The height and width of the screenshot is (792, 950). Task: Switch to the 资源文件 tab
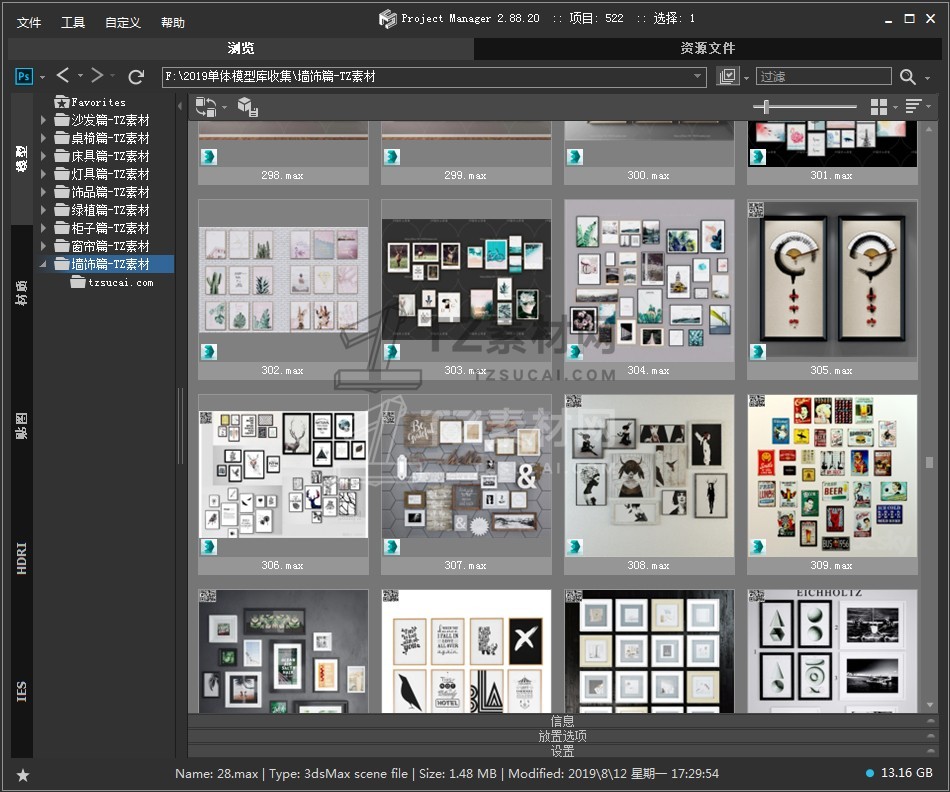click(x=707, y=48)
